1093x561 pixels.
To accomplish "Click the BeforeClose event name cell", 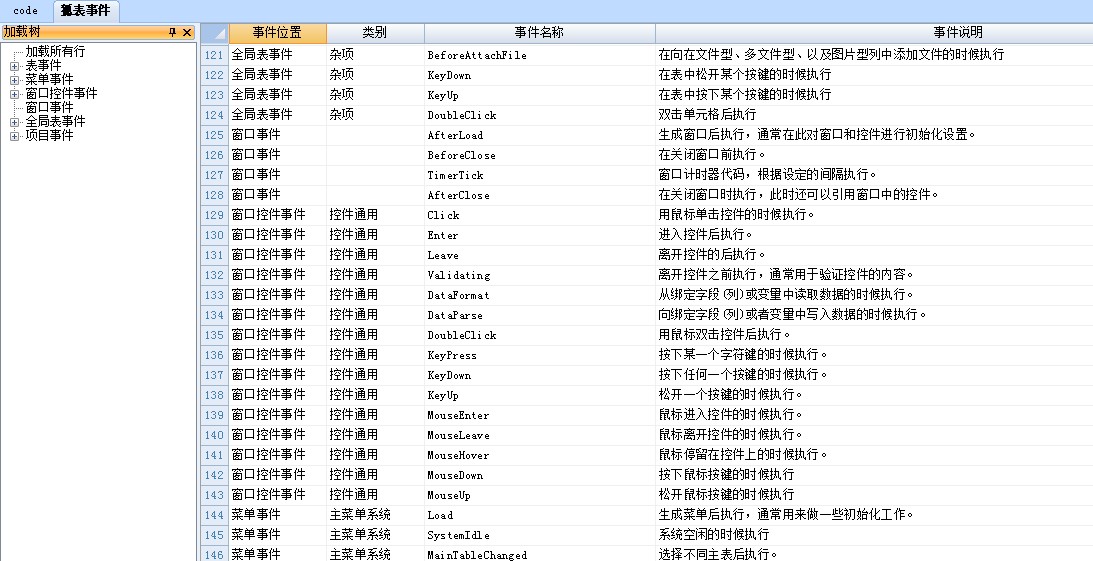I will coord(540,155).
